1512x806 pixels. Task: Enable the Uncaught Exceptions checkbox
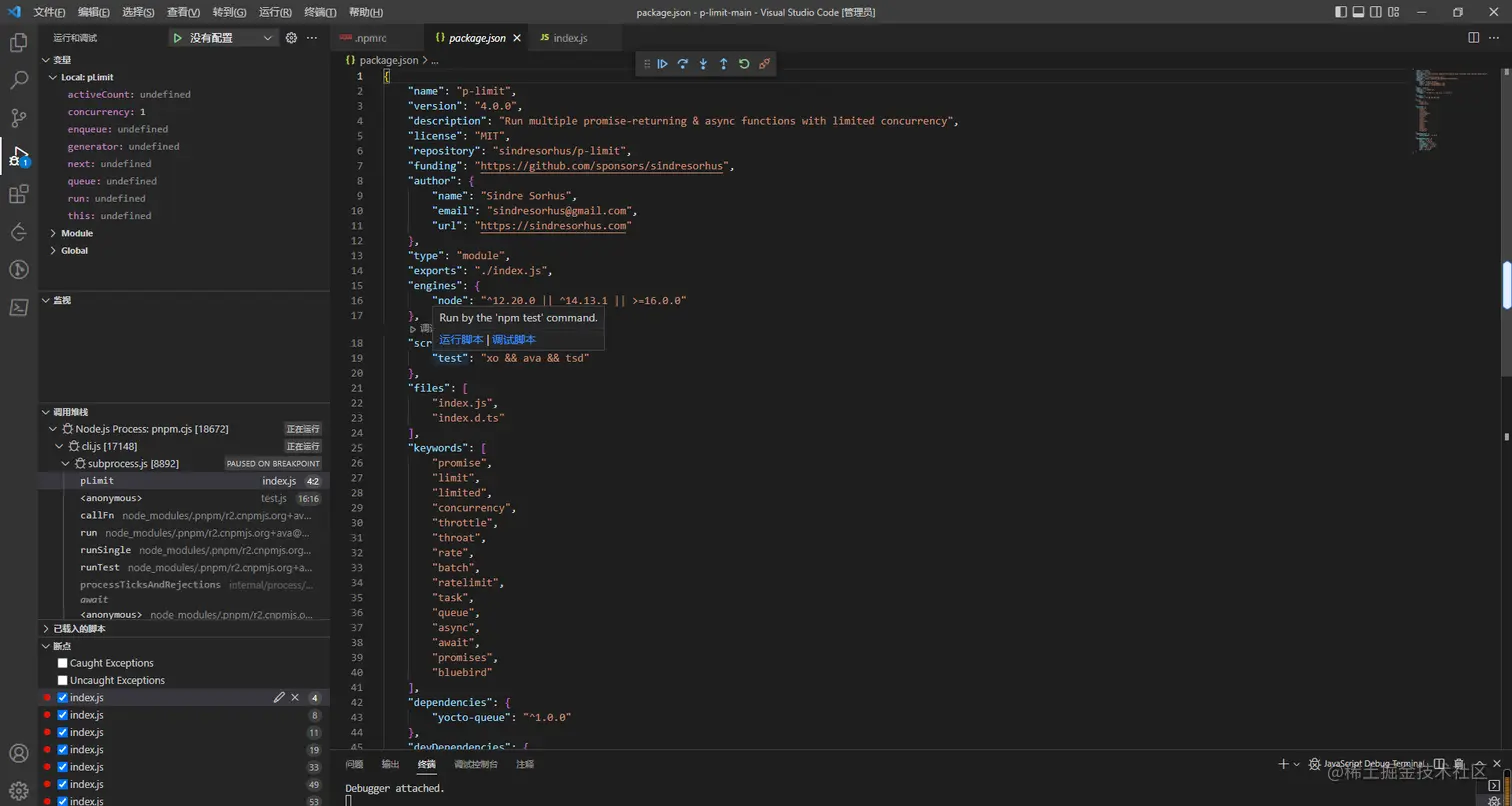point(63,681)
